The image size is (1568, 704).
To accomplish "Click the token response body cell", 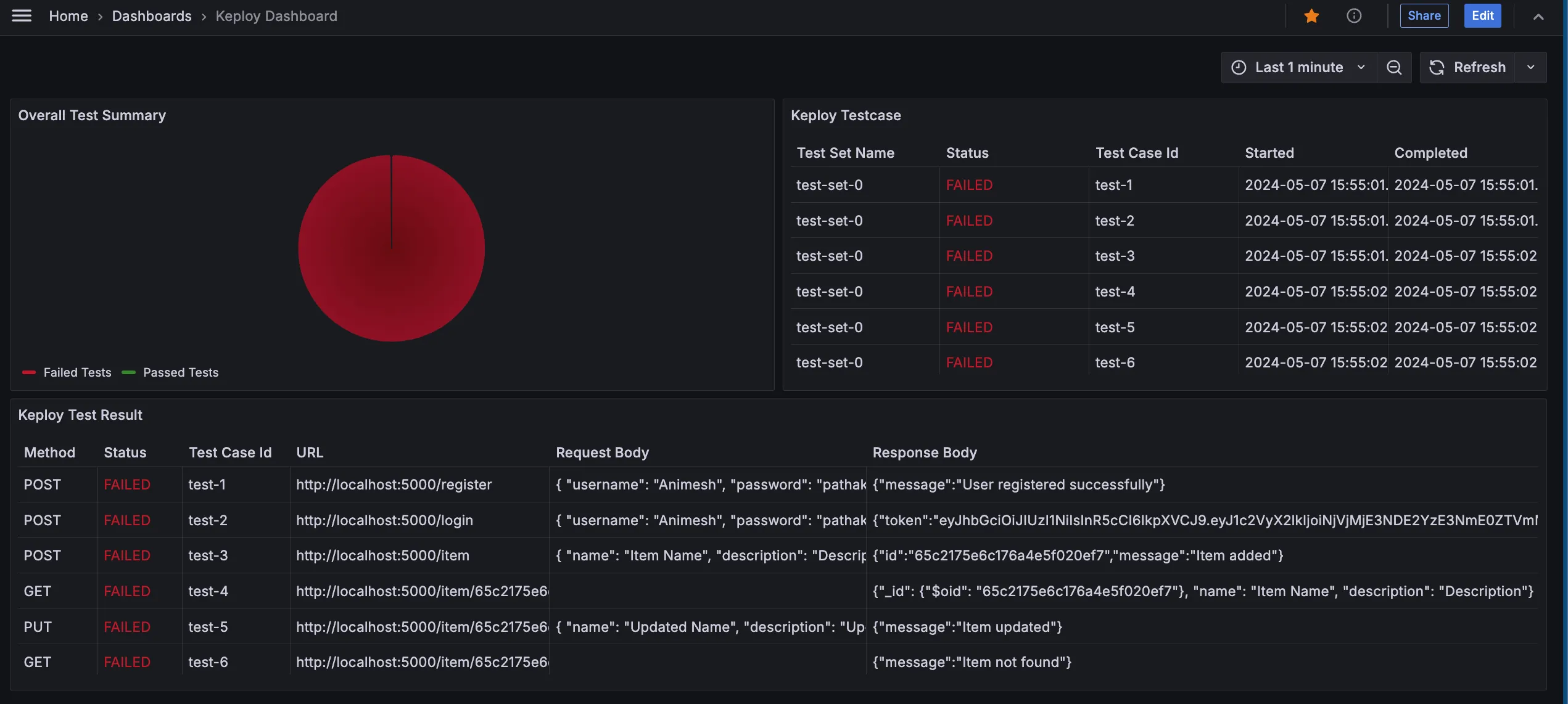I will click(x=1202, y=520).
